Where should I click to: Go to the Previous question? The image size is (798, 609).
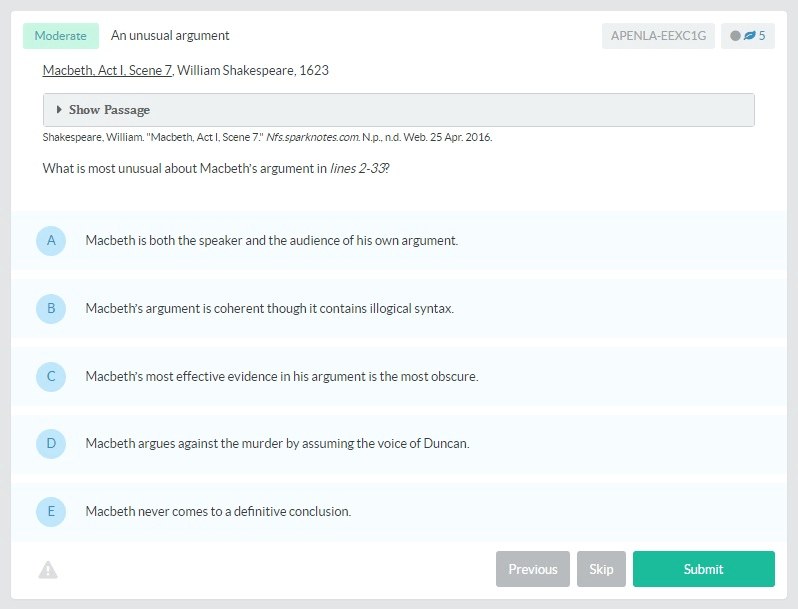[533, 569]
